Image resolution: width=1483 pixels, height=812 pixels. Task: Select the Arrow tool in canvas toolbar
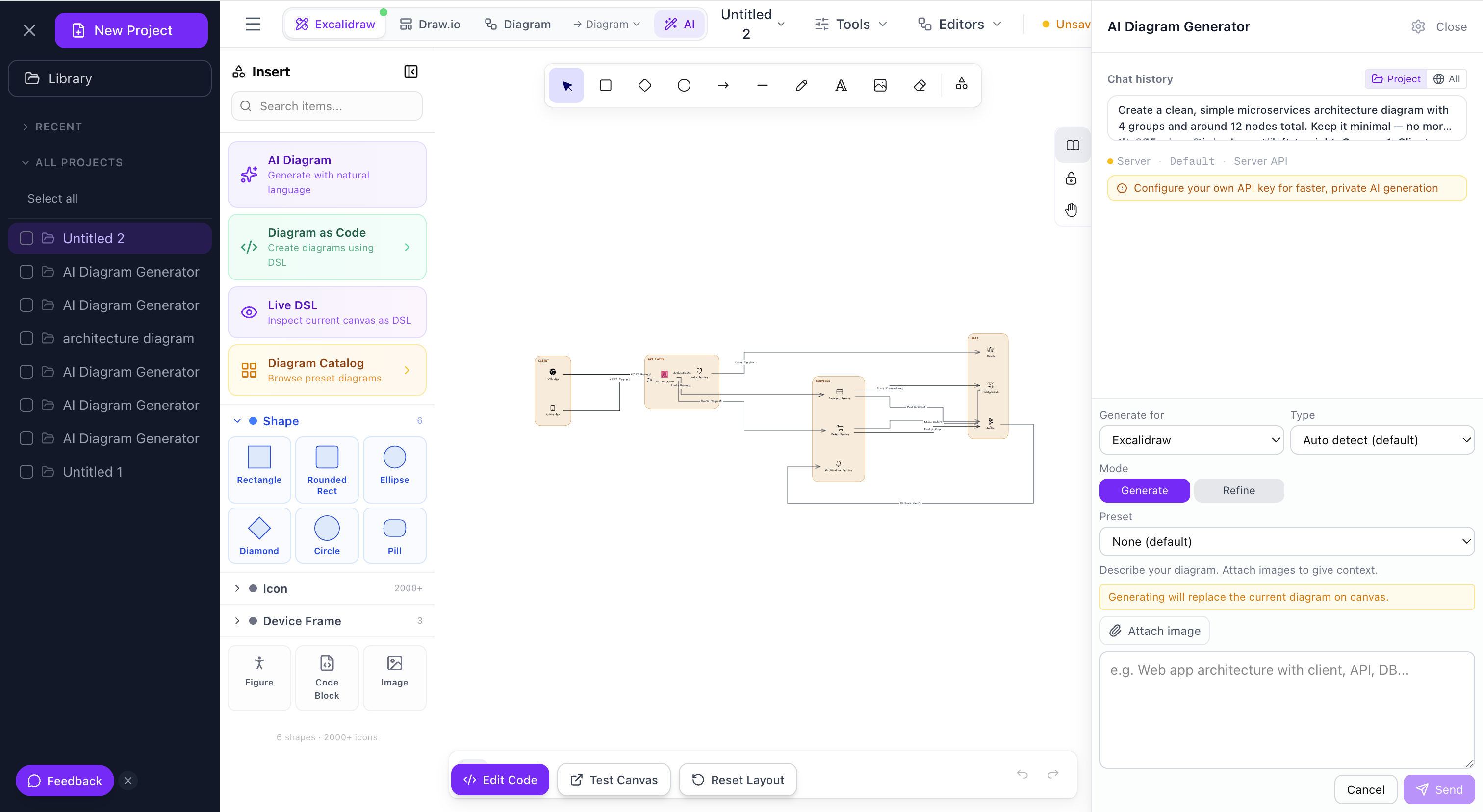723,86
